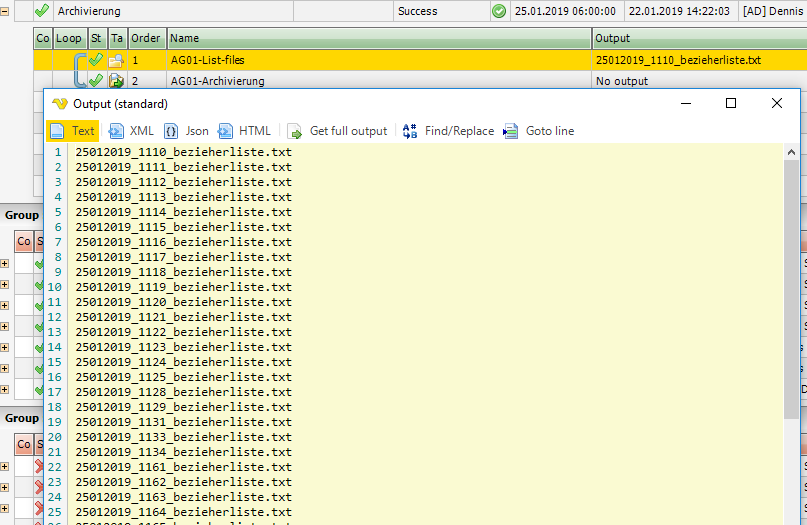Show output as HTML
The width and height of the screenshot is (807, 525).
coord(244,131)
